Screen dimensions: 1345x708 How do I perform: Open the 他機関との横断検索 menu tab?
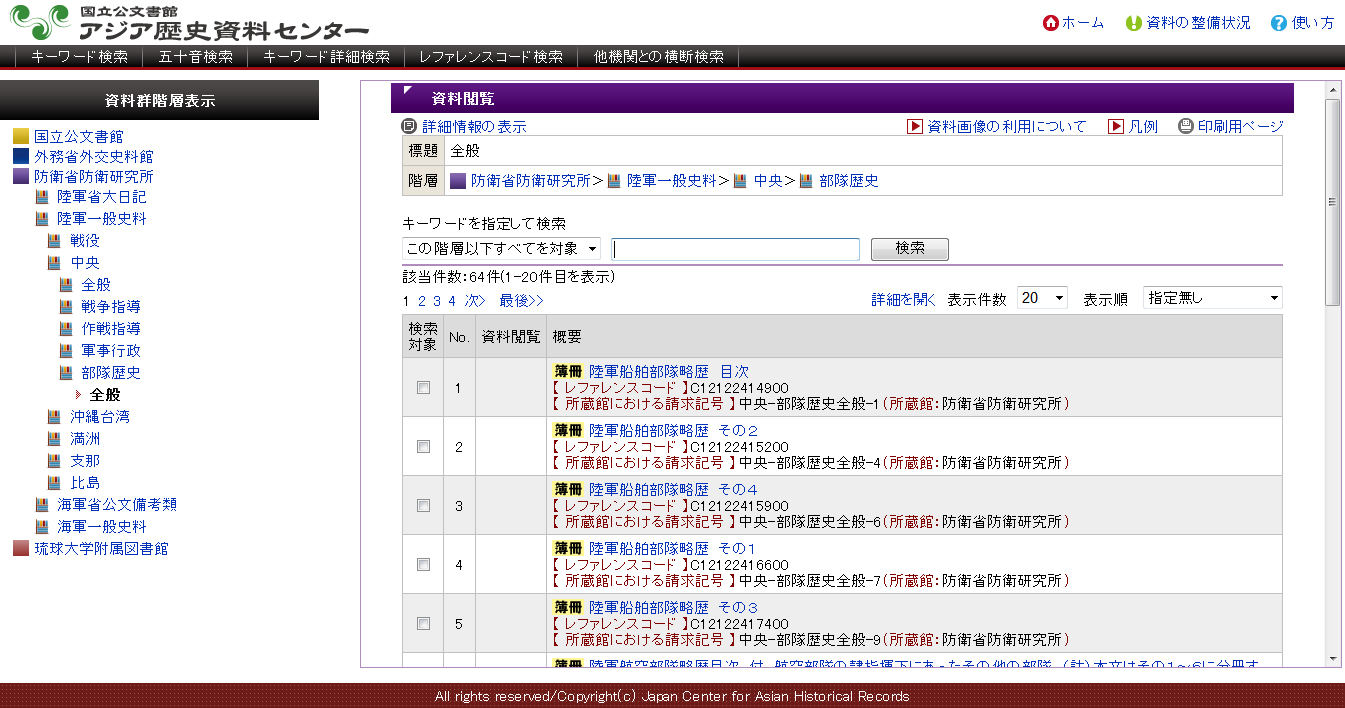(658, 57)
